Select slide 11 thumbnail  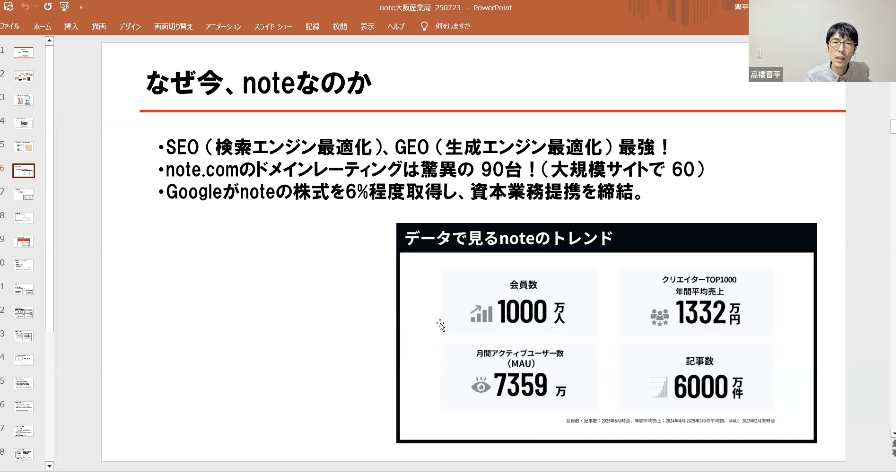click(x=23, y=289)
